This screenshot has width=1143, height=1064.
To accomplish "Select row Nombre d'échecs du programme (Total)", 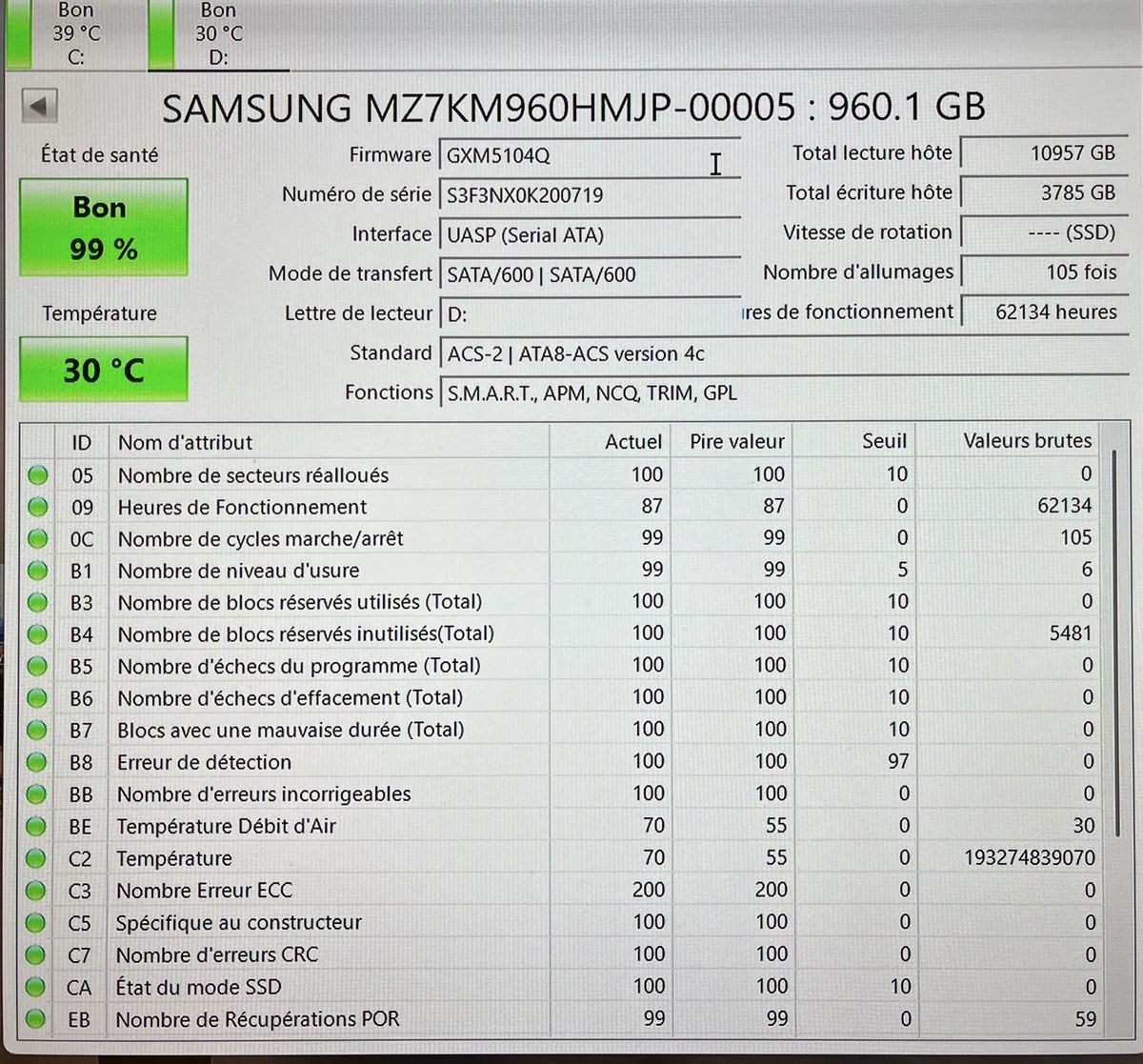I will [559, 666].
